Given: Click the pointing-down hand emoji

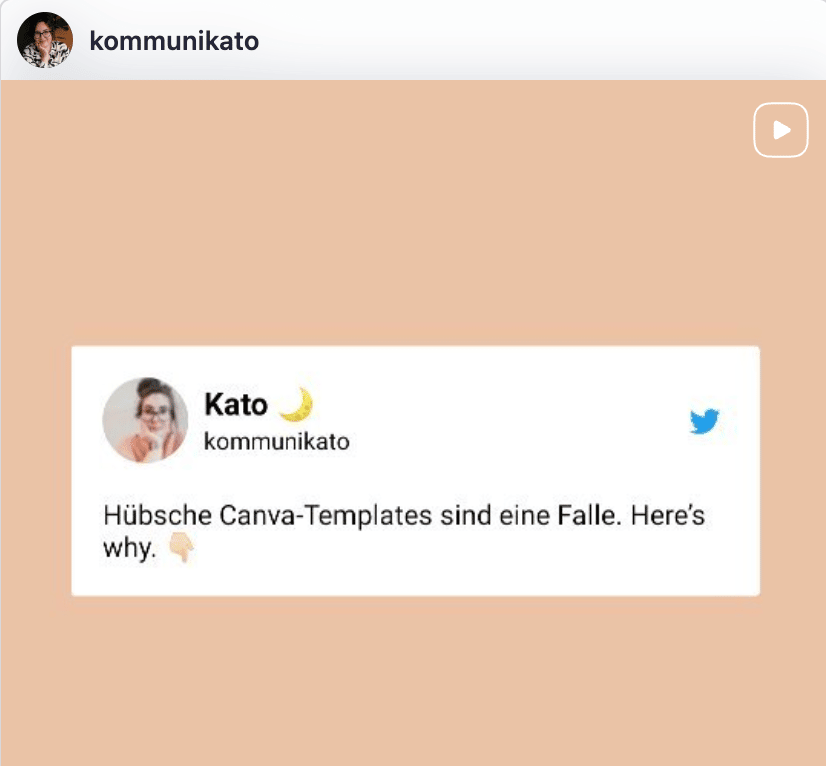Looking at the screenshot, I should [x=182, y=547].
